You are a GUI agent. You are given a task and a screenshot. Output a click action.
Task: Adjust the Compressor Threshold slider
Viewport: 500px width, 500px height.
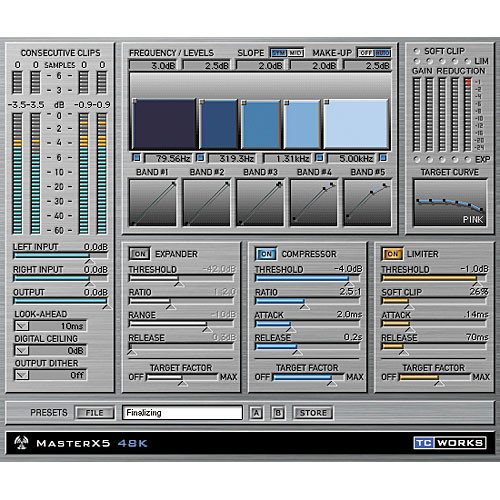pos(308,278)
